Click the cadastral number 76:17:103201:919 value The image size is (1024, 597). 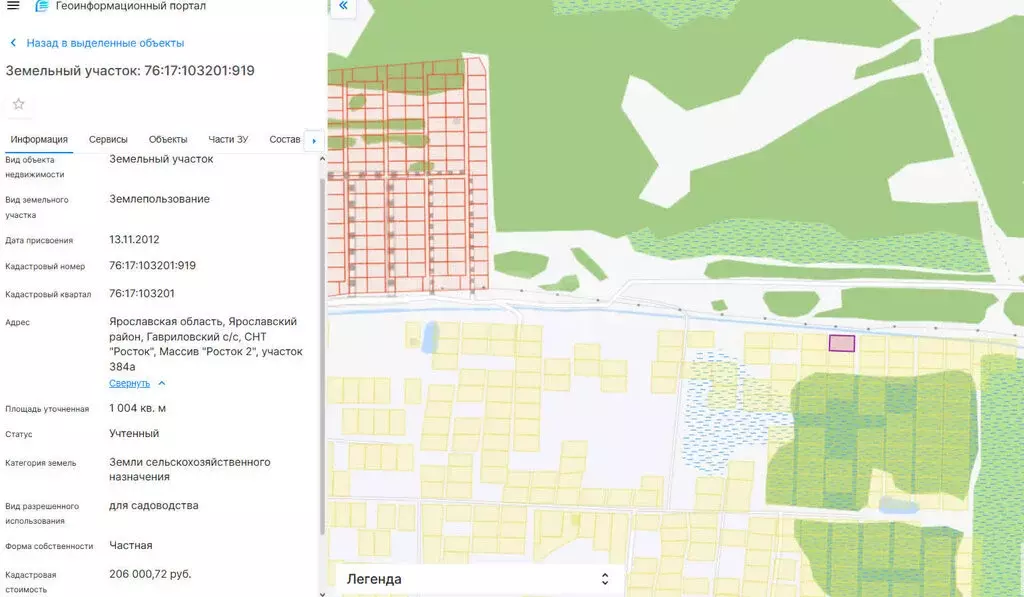pos(152,266)
